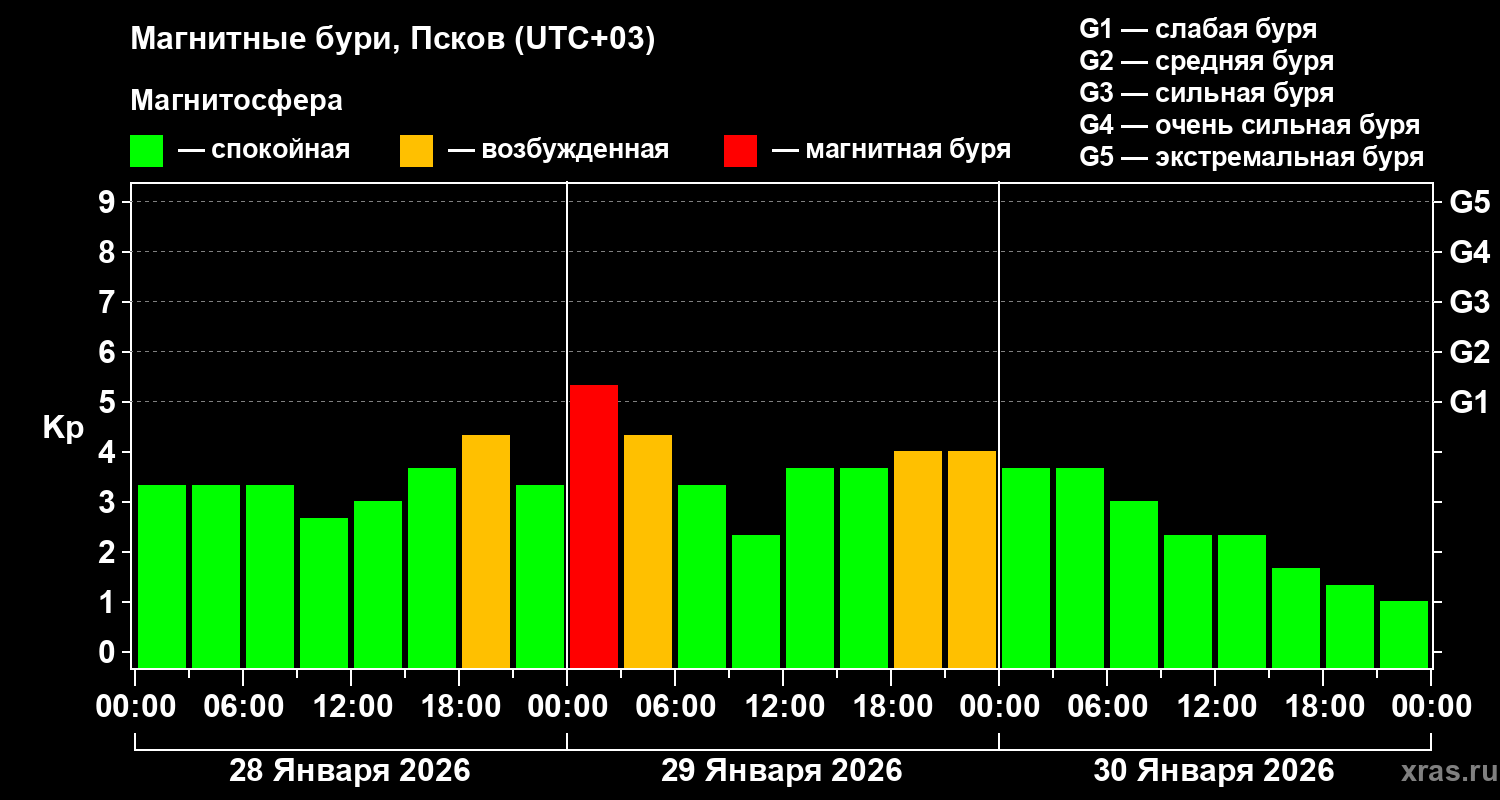Select the first green bar on 30 January

pos(1026,568)
